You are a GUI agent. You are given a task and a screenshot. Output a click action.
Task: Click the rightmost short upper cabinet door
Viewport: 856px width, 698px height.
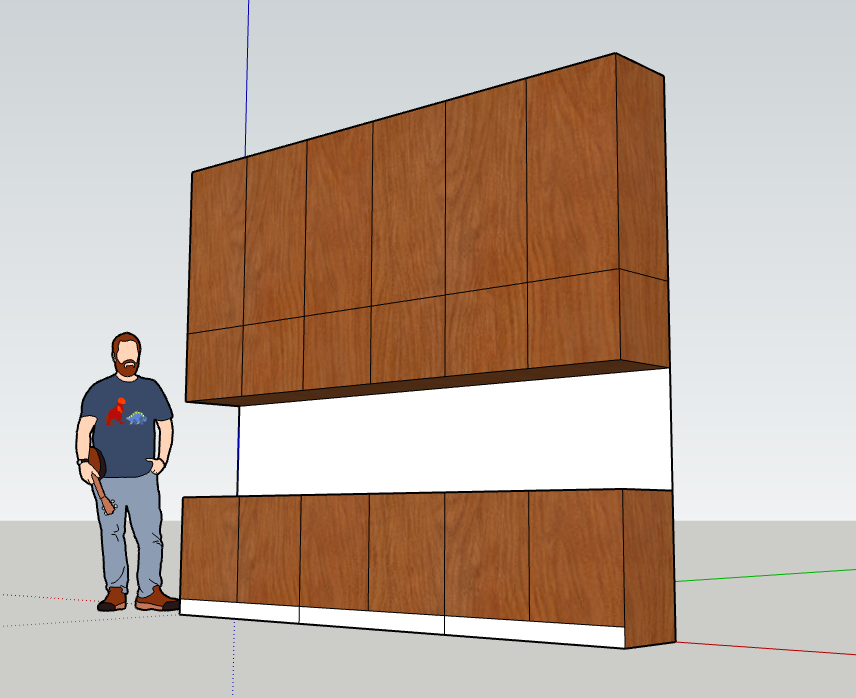click(x=572, y=320)
